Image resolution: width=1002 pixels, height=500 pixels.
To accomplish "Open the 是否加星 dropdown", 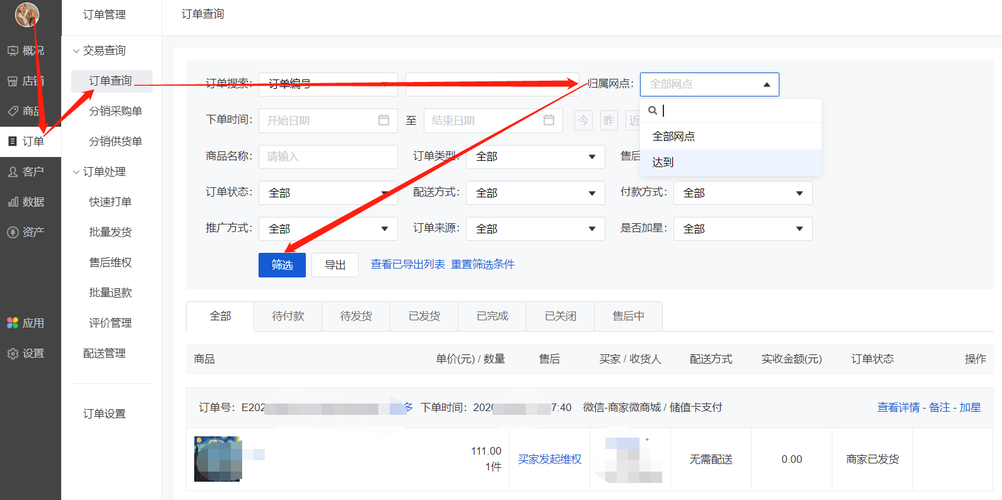I will click(x=743, y=228).
